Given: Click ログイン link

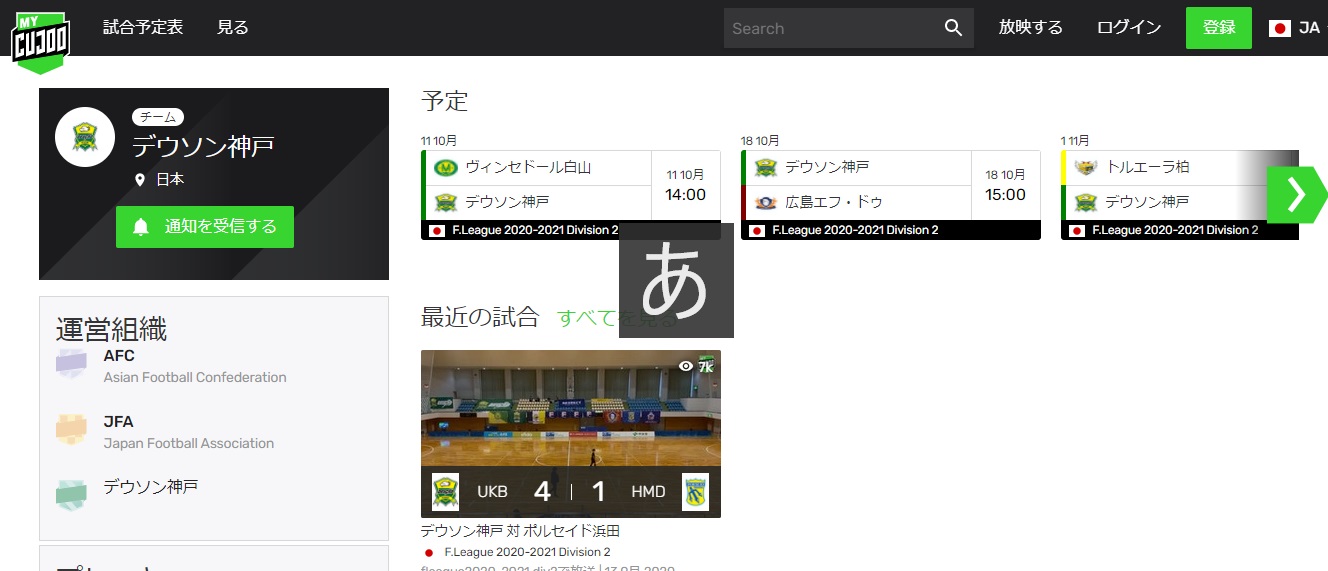Looking at the screenshot, I should click(x=1129, y=28).
